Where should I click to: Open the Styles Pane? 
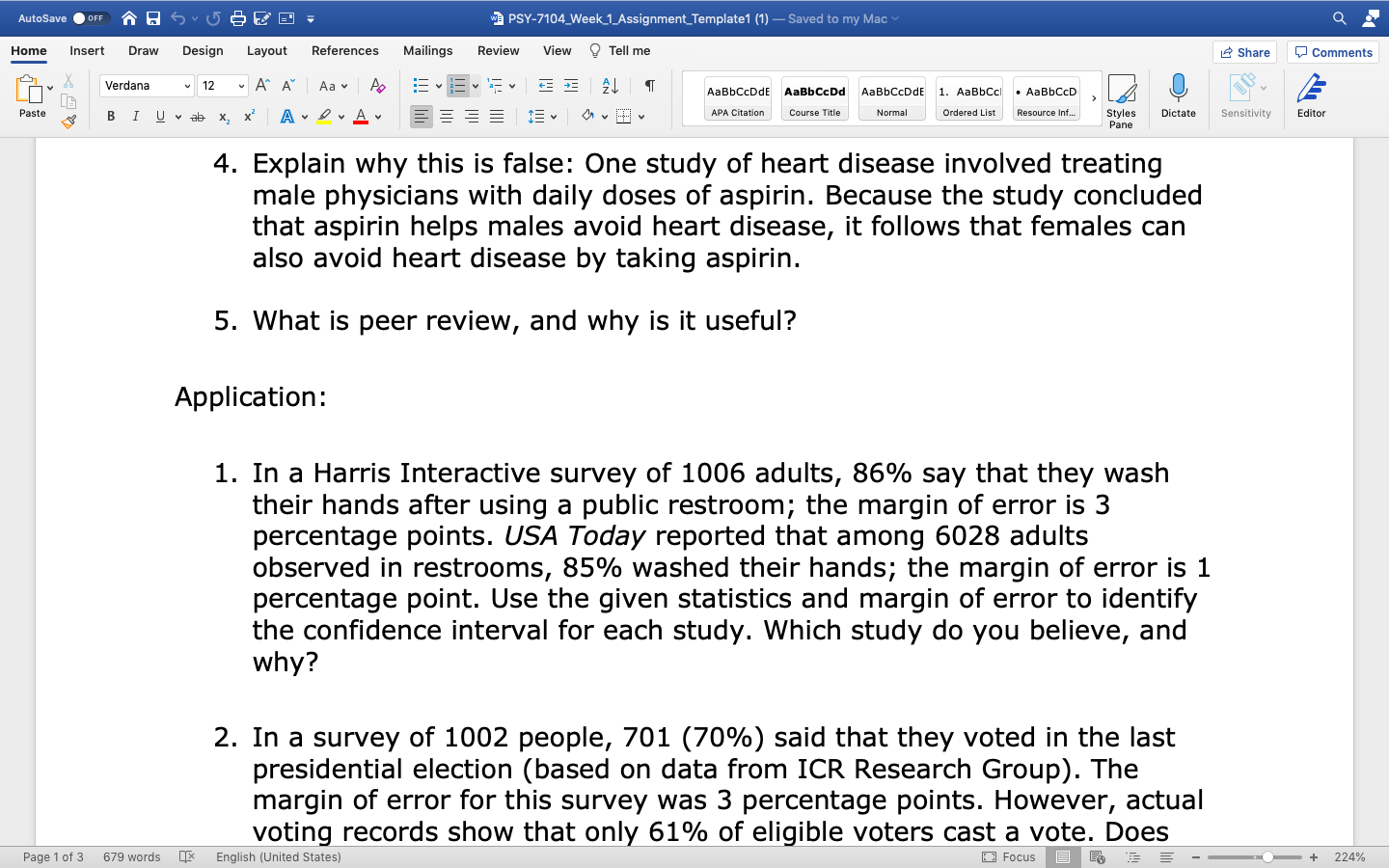click(x=1122, y=96)
